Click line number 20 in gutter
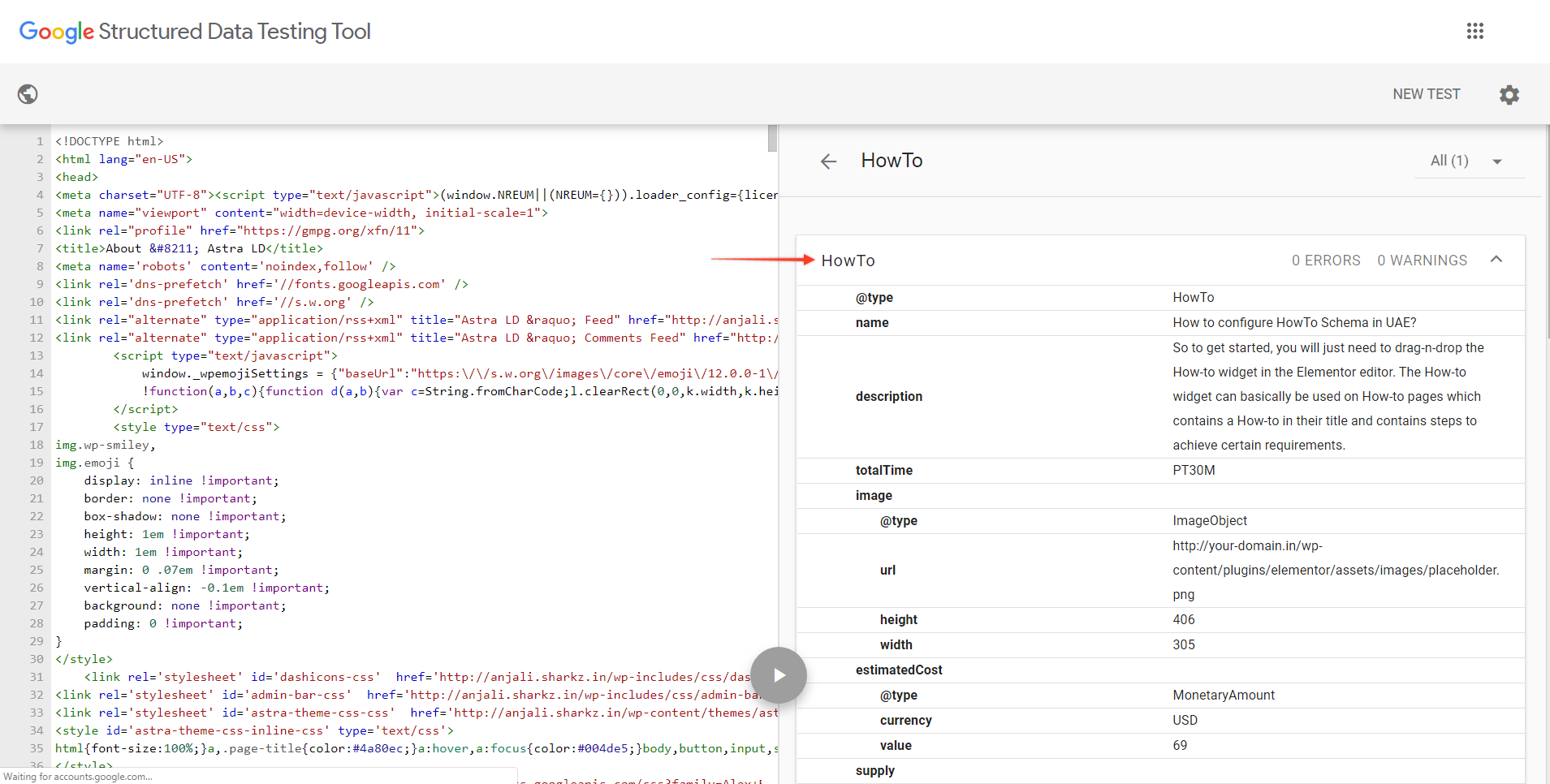 click(x=37, y=480)
